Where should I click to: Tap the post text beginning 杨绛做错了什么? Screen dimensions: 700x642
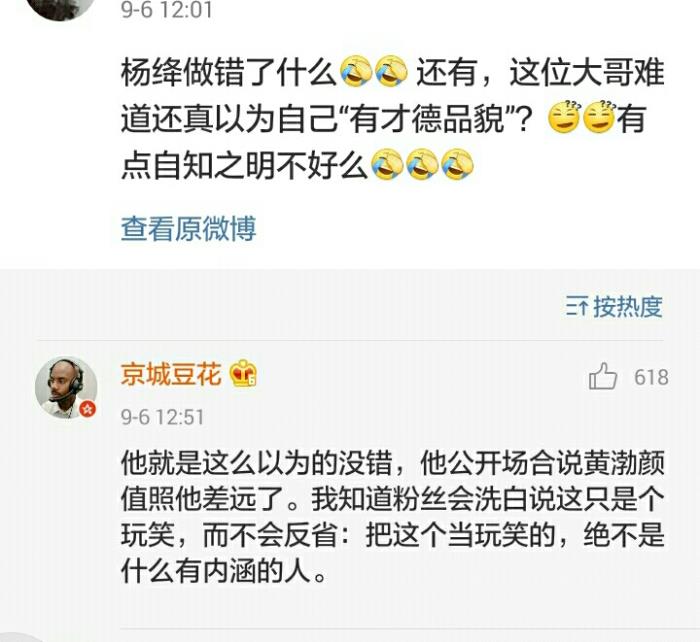coord(393,118)
